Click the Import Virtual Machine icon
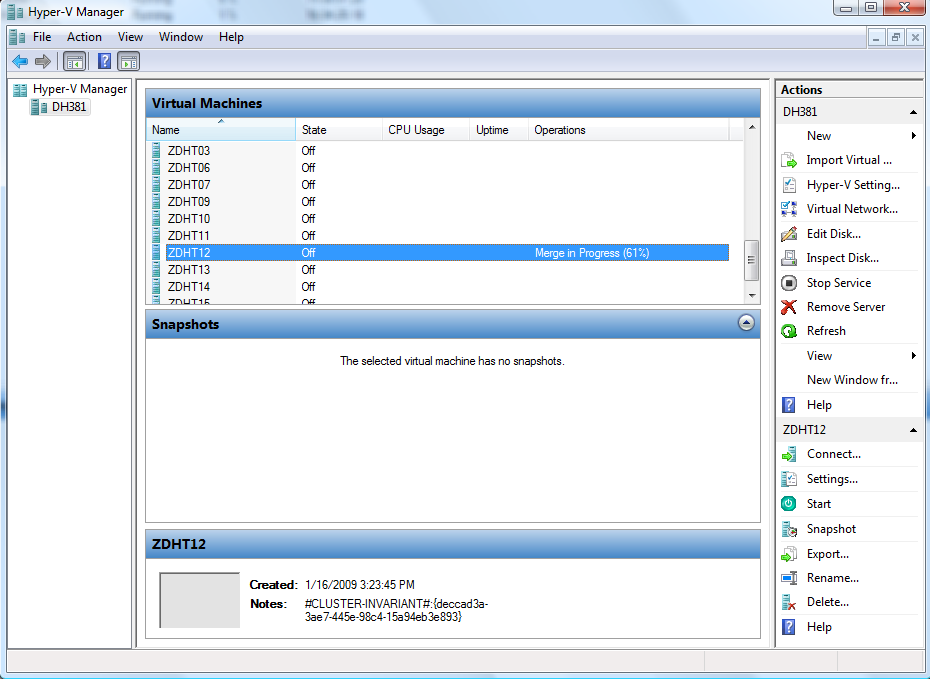The width and height of the screenshot is (930, 679). click(x=789, y=160)
